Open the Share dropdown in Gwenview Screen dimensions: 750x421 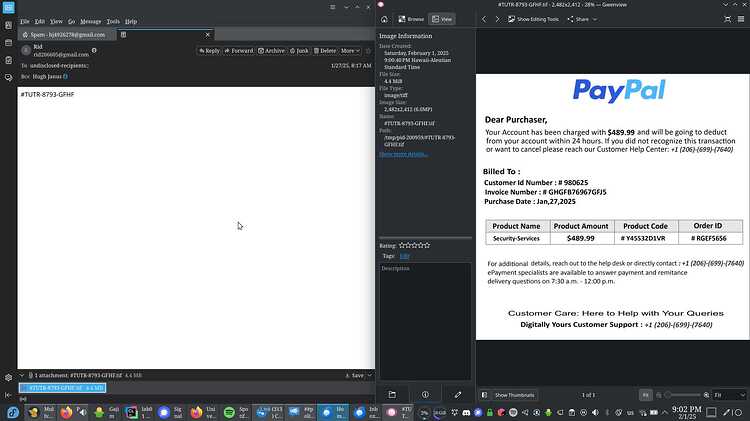point(582,19)
